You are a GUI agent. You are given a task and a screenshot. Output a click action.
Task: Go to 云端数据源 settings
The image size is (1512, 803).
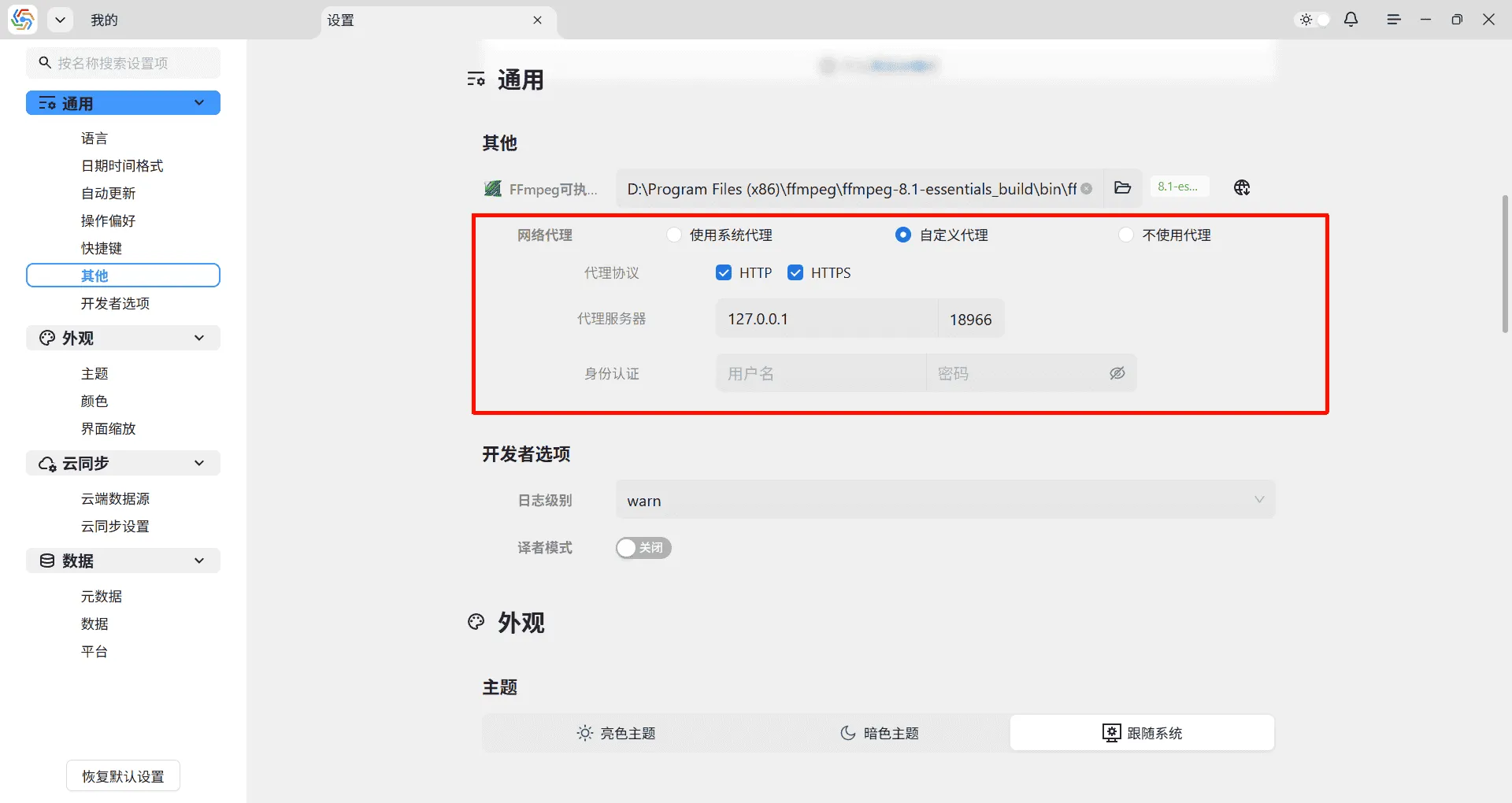[x=115, y=499]
